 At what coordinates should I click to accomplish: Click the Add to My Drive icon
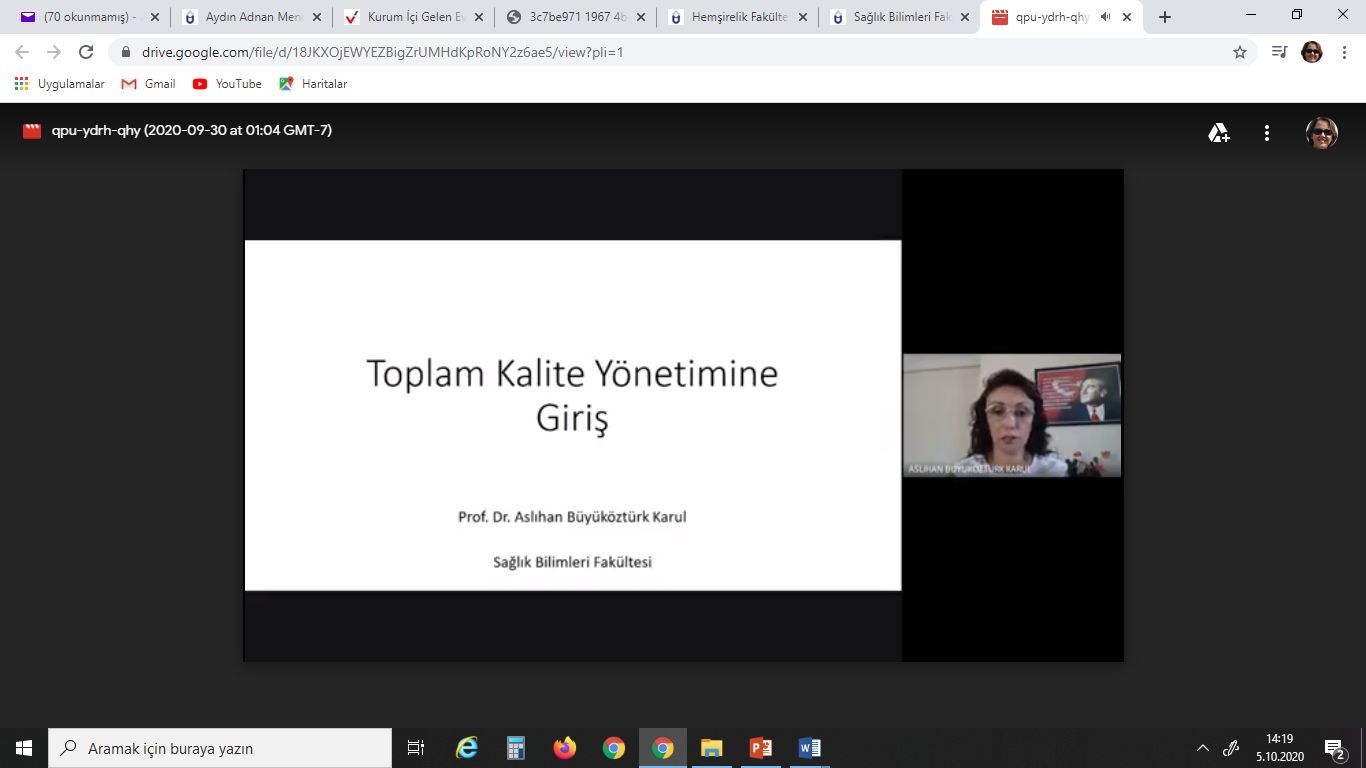click(x=1218, y=133)
